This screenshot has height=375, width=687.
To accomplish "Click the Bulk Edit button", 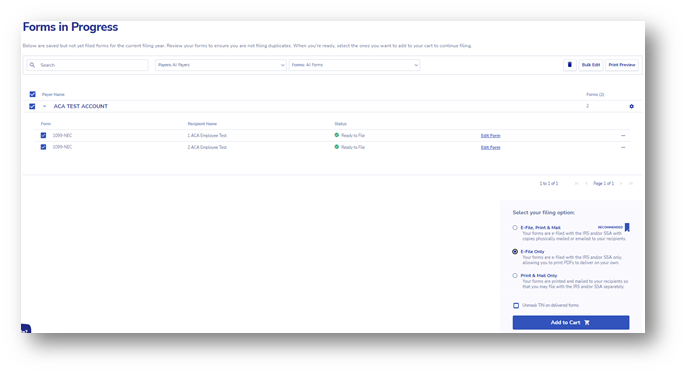I will click(x=591, y=65).
